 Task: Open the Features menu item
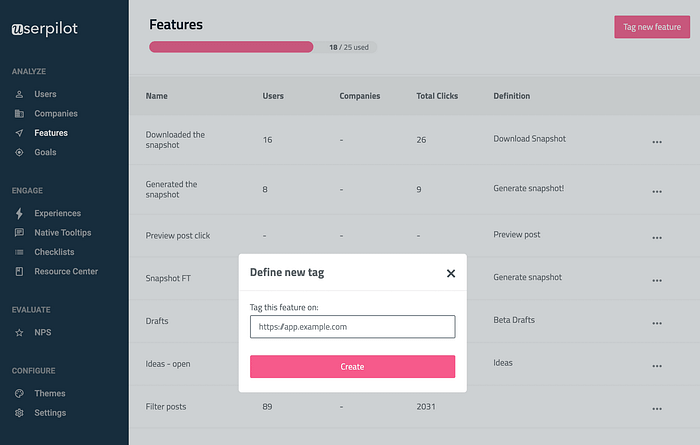pos(51,133)
